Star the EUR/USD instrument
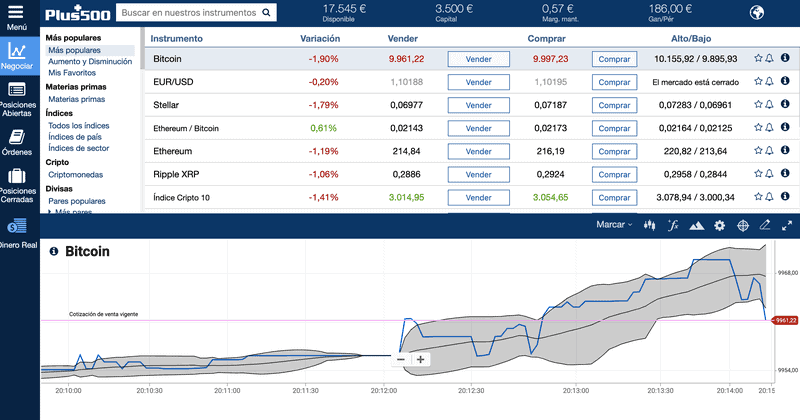The width and height of the screenshot is (800, 420). (758, 81)
